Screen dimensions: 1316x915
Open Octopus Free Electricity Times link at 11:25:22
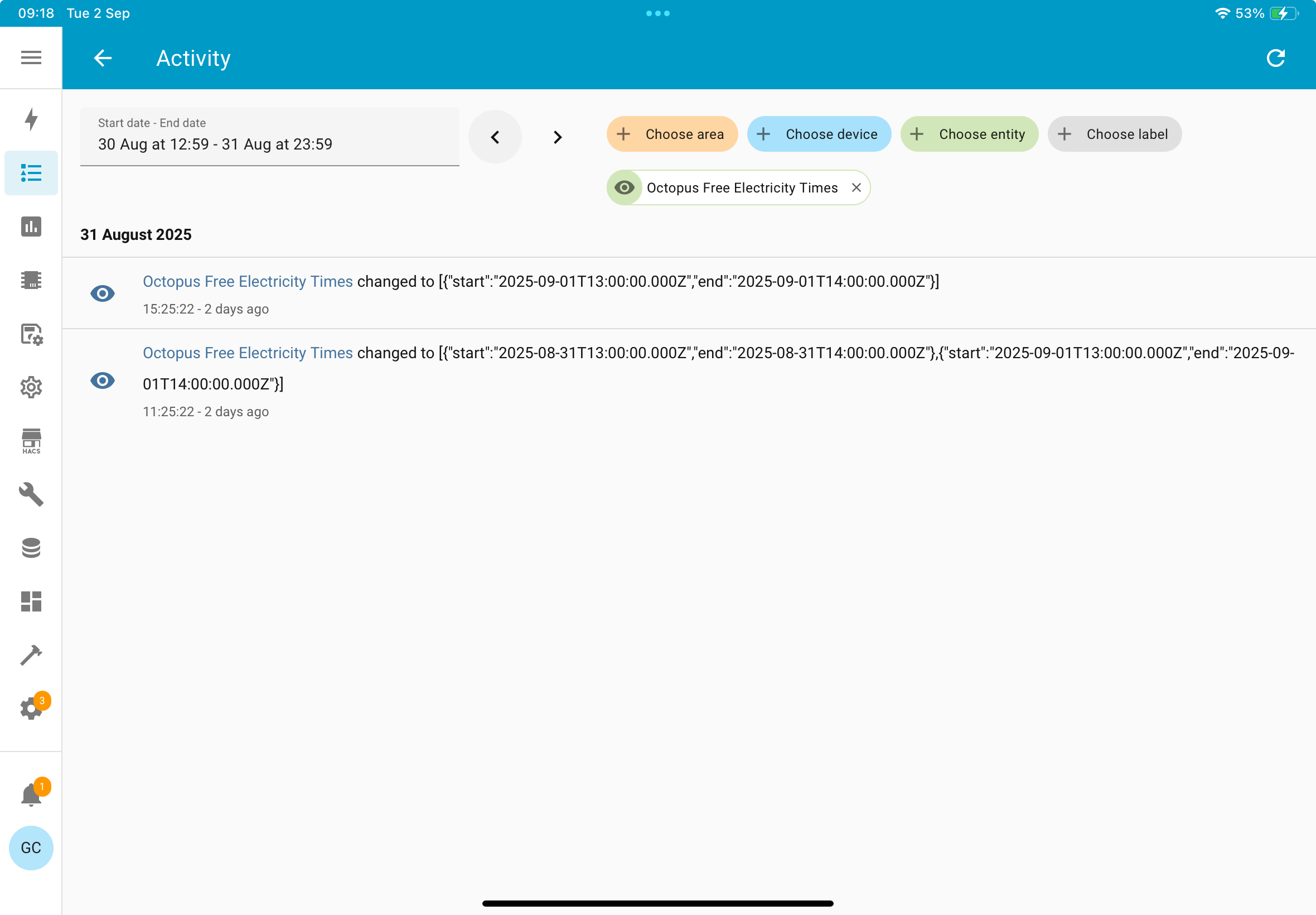pyautogui.click(x=248, y=353)
